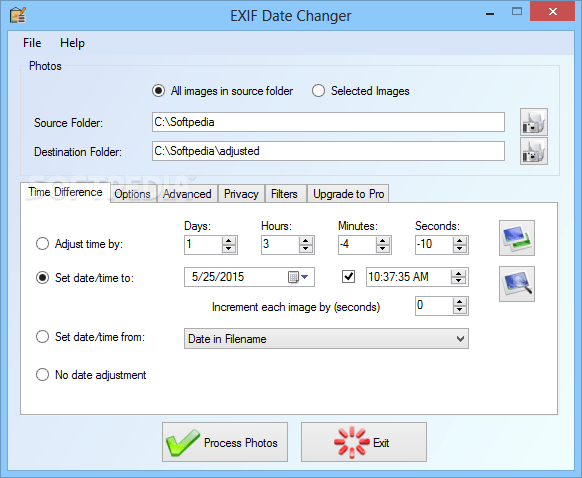Screen dimensions: 582x478
Task: Increase the increment seconds spinner value
Action: [460, 302]
